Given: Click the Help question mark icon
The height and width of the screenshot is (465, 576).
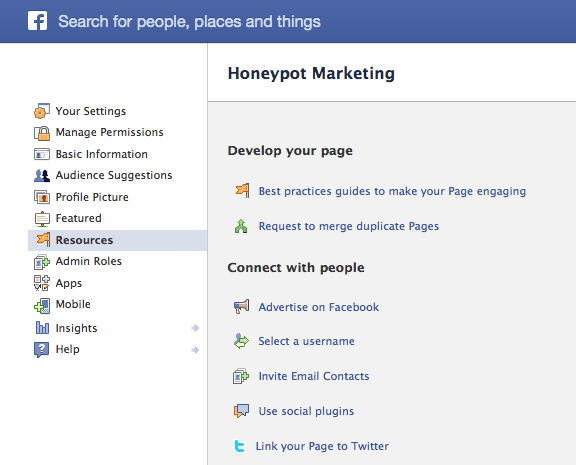Looking at the screenshot, I should [42, 349].
